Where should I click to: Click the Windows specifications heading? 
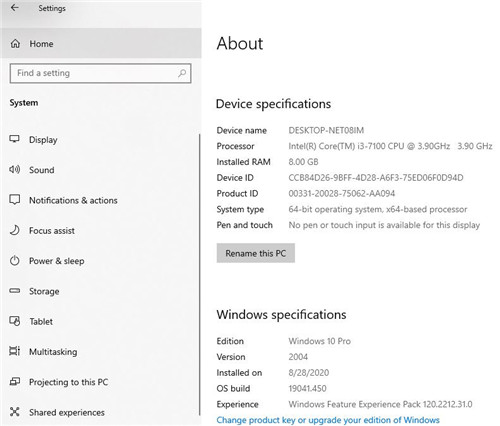pyautogui.click(x=281, y=315)
